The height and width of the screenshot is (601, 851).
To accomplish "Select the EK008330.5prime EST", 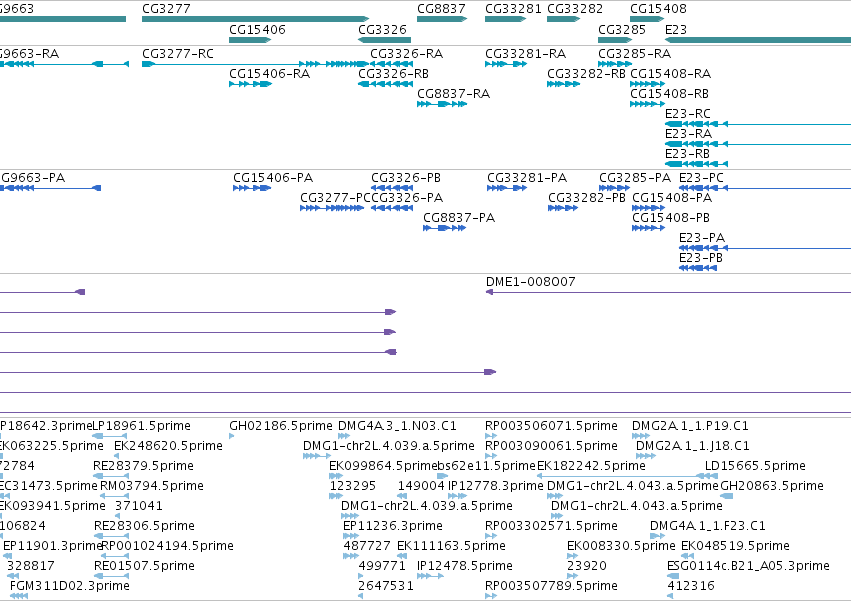I will (x=572, y=556).
